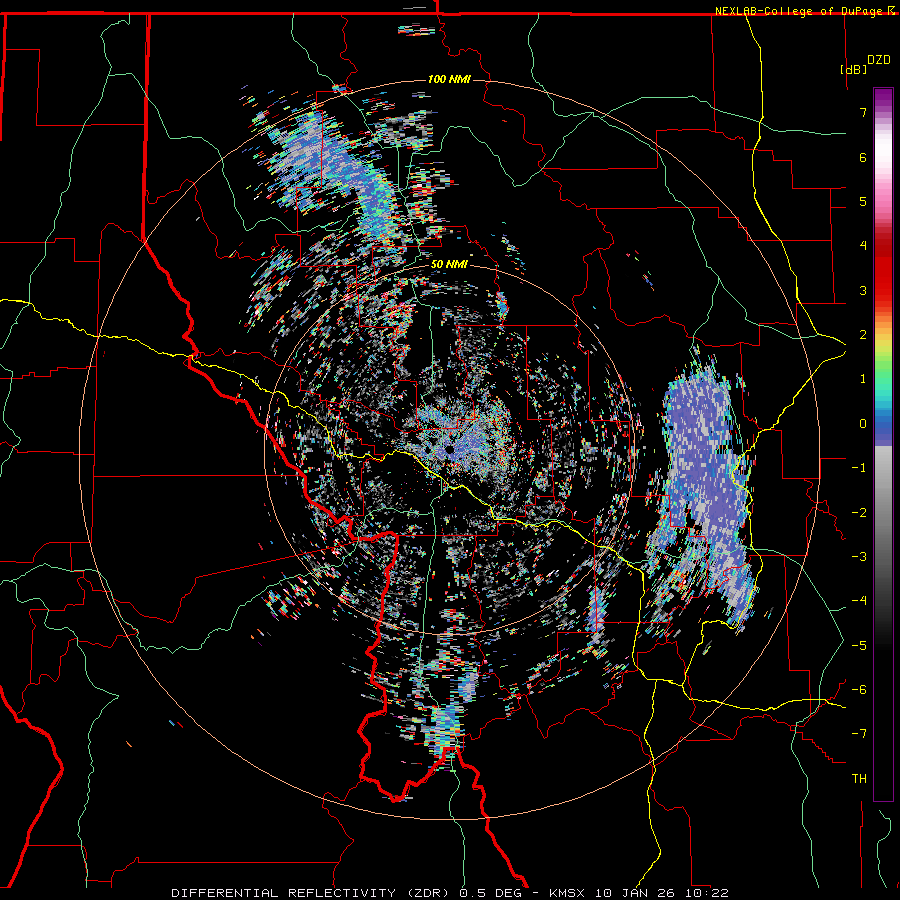This screenshot has width=900, height=900.
Task: Click the TH threshold label on the scale
Action: point(859,779)
